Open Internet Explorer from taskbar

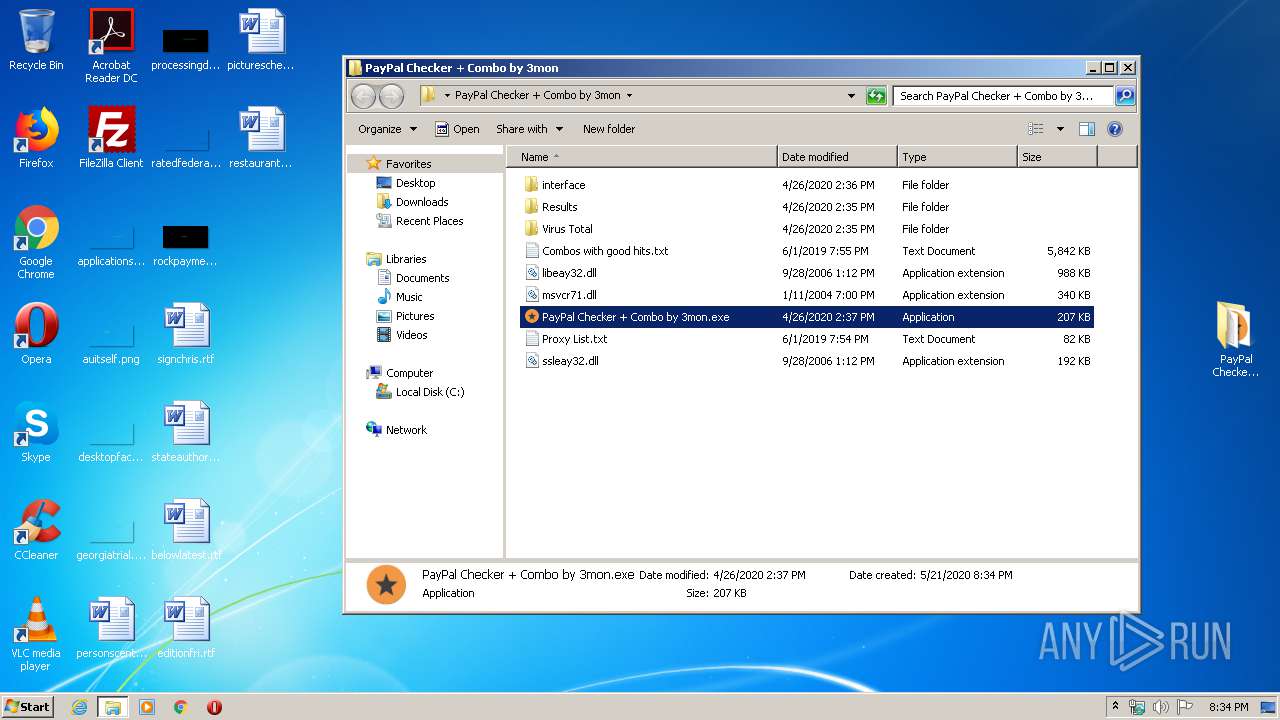(x=79, y=707)
